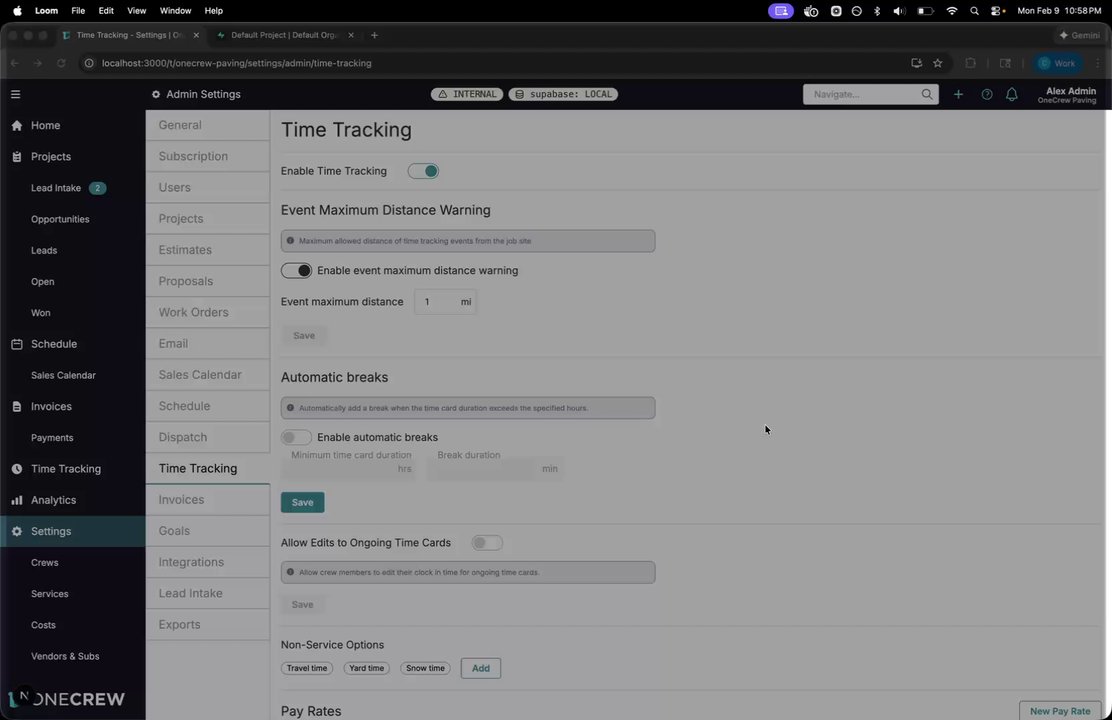1112x720 pixels.
Task: Open the Edit menu in menu bar
Action: point(106,11)
